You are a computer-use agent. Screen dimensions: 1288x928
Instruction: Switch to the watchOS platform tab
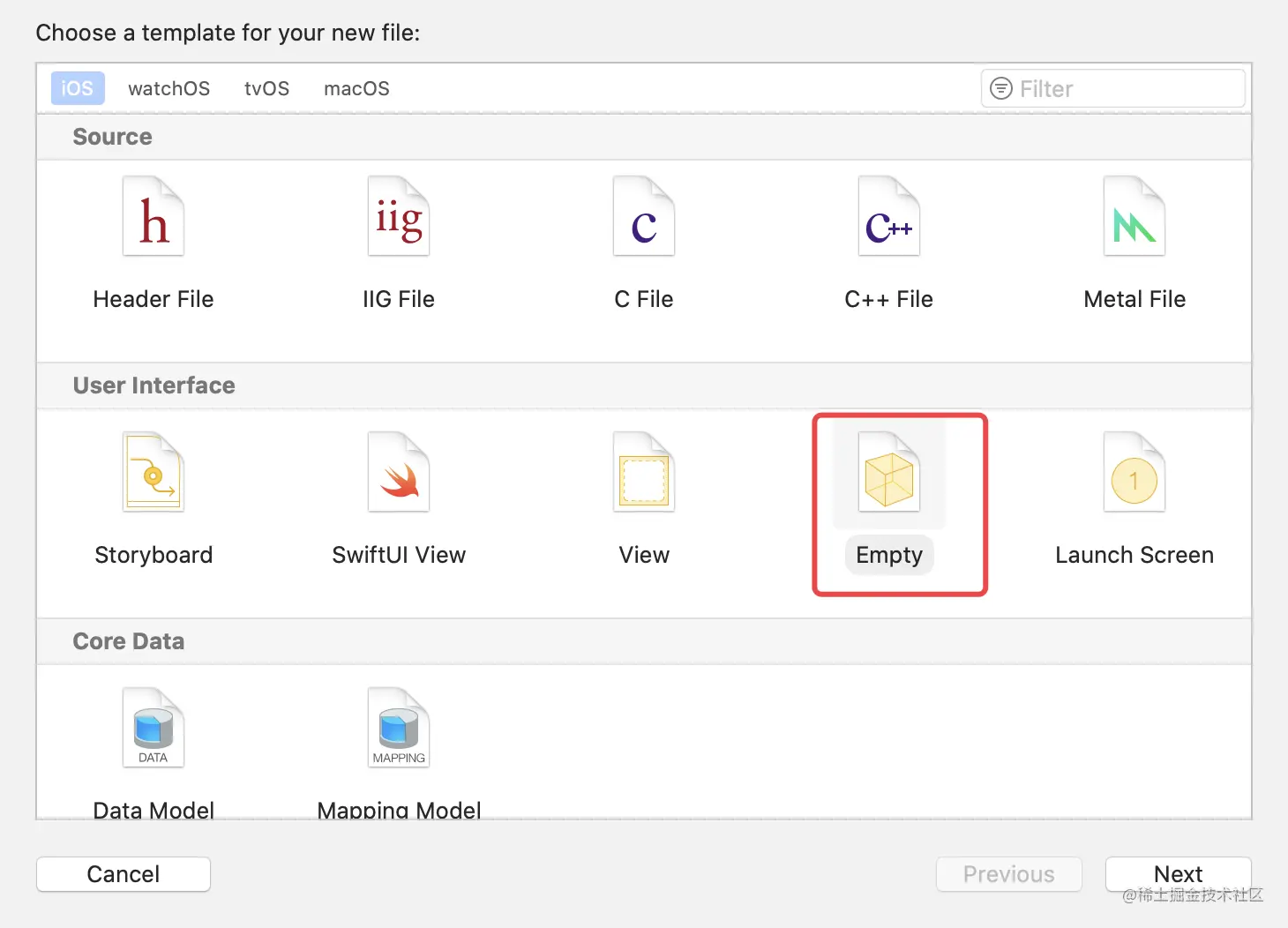click(x=168, y=88)
